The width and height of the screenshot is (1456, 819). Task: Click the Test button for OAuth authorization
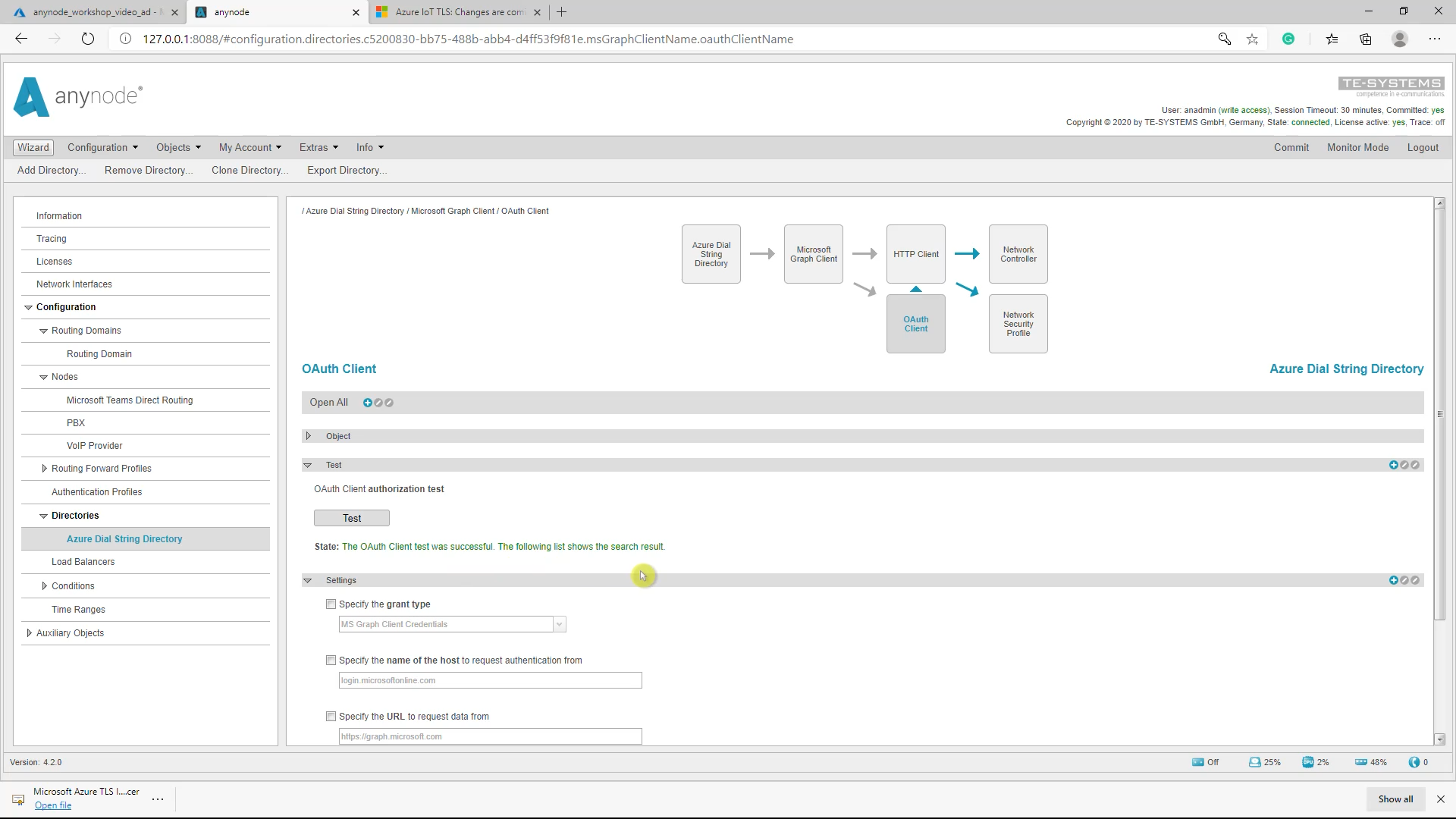[x=352, y=518]
